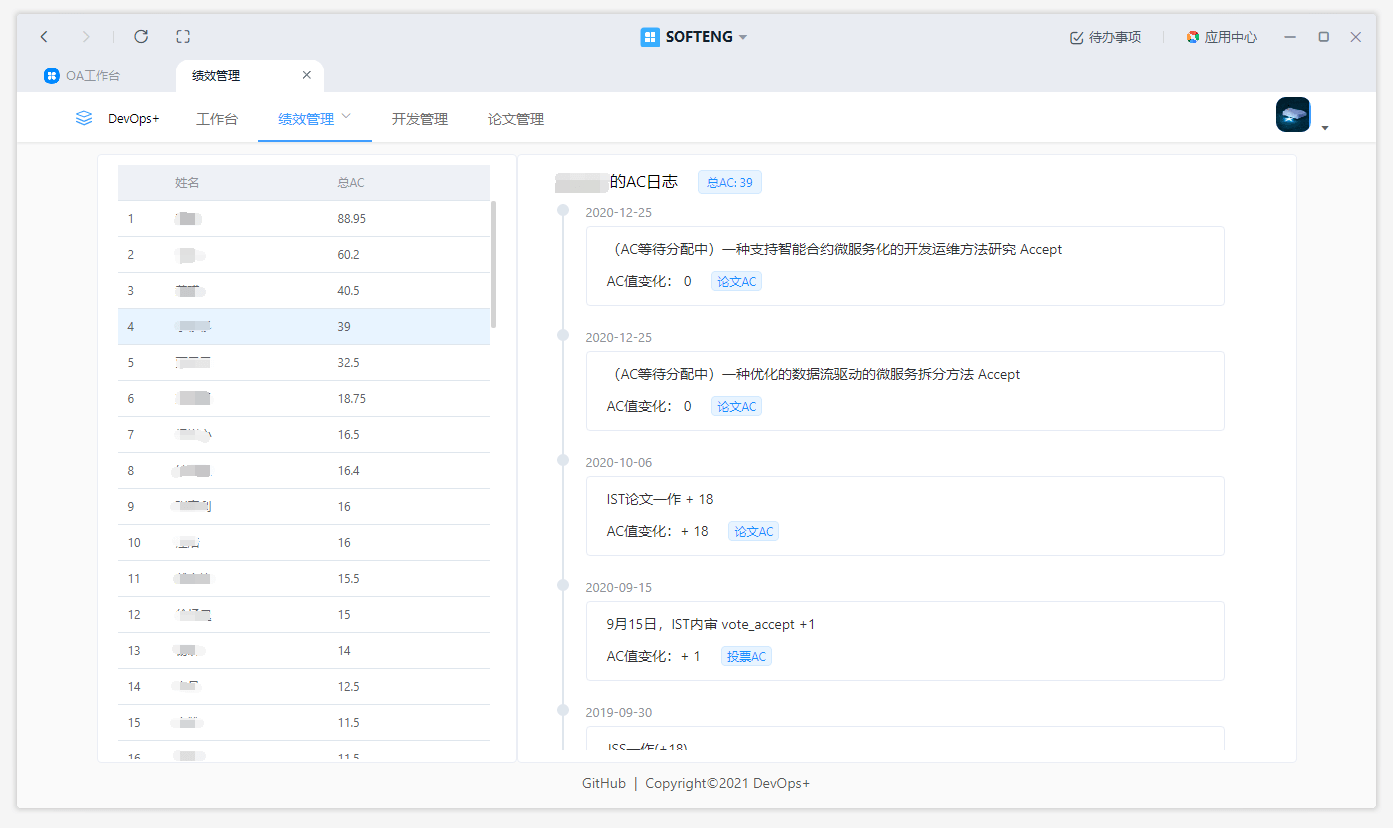Click the 论文AC tag in first log entry
1393x828 pixels.
(736, 282)
